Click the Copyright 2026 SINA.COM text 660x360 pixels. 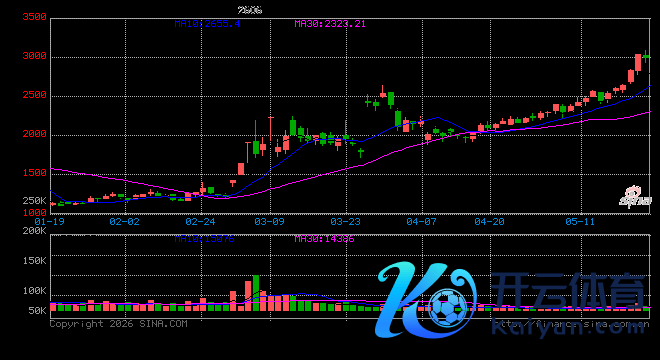pyautogui.click(x=118, y=324)
